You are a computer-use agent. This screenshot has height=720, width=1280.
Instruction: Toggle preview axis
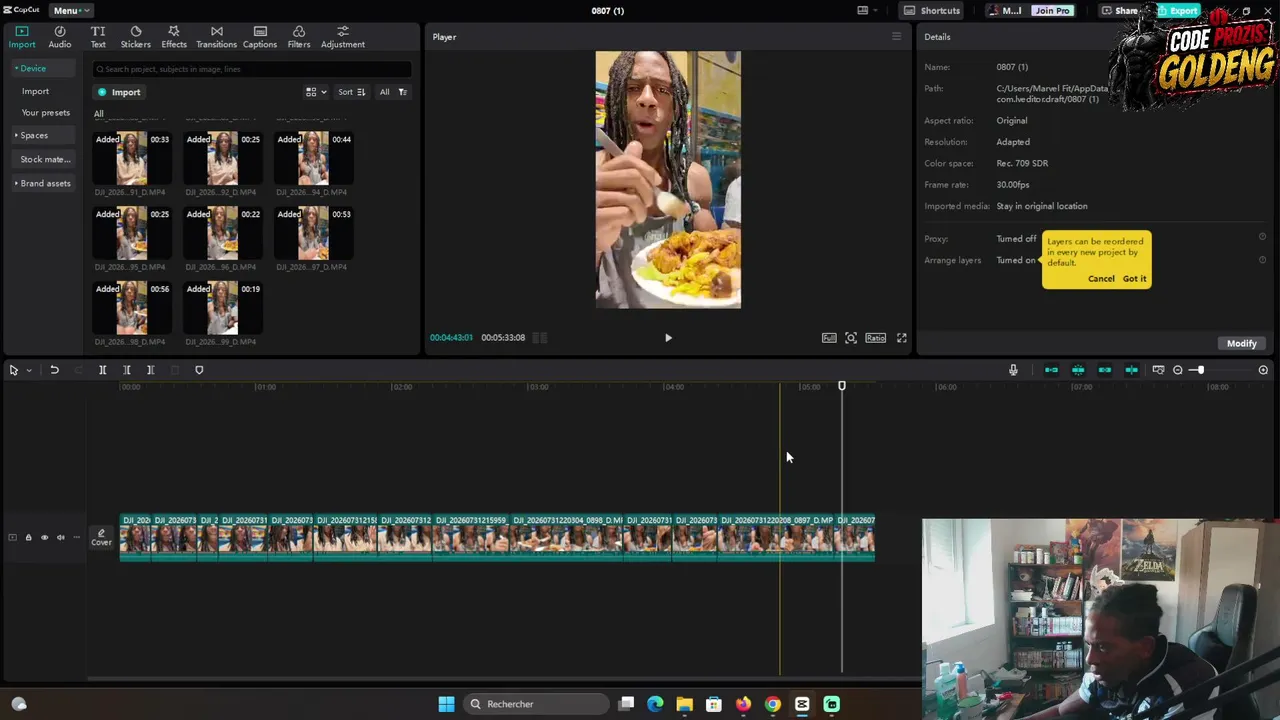point(1131,370)
